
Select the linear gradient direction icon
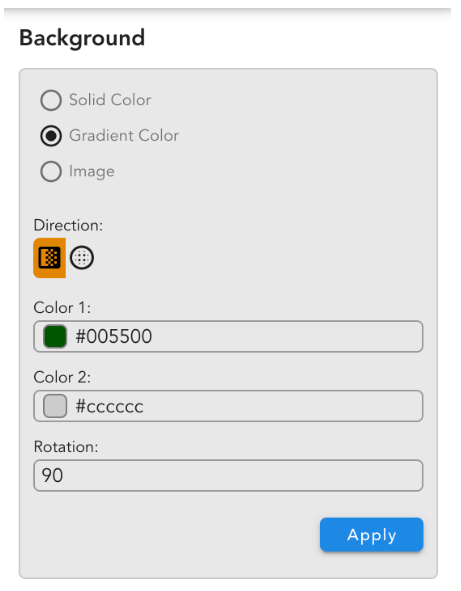pyautogui.click(x=49, y=258)
